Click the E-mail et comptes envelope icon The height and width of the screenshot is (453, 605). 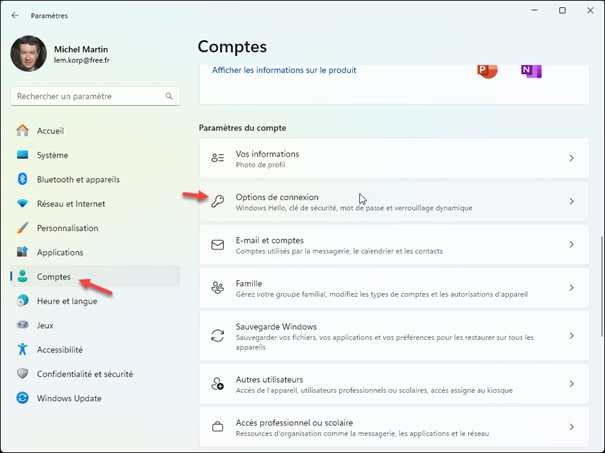[x=217, y=244]
